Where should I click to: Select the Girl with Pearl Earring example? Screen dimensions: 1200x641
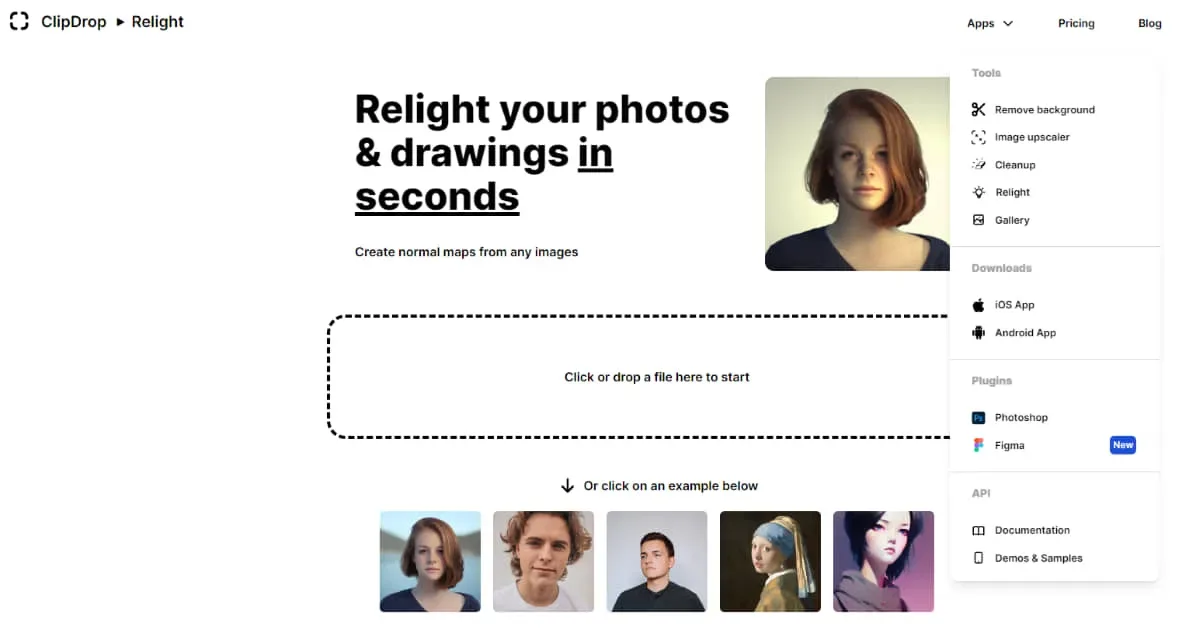tap(770, 561)
